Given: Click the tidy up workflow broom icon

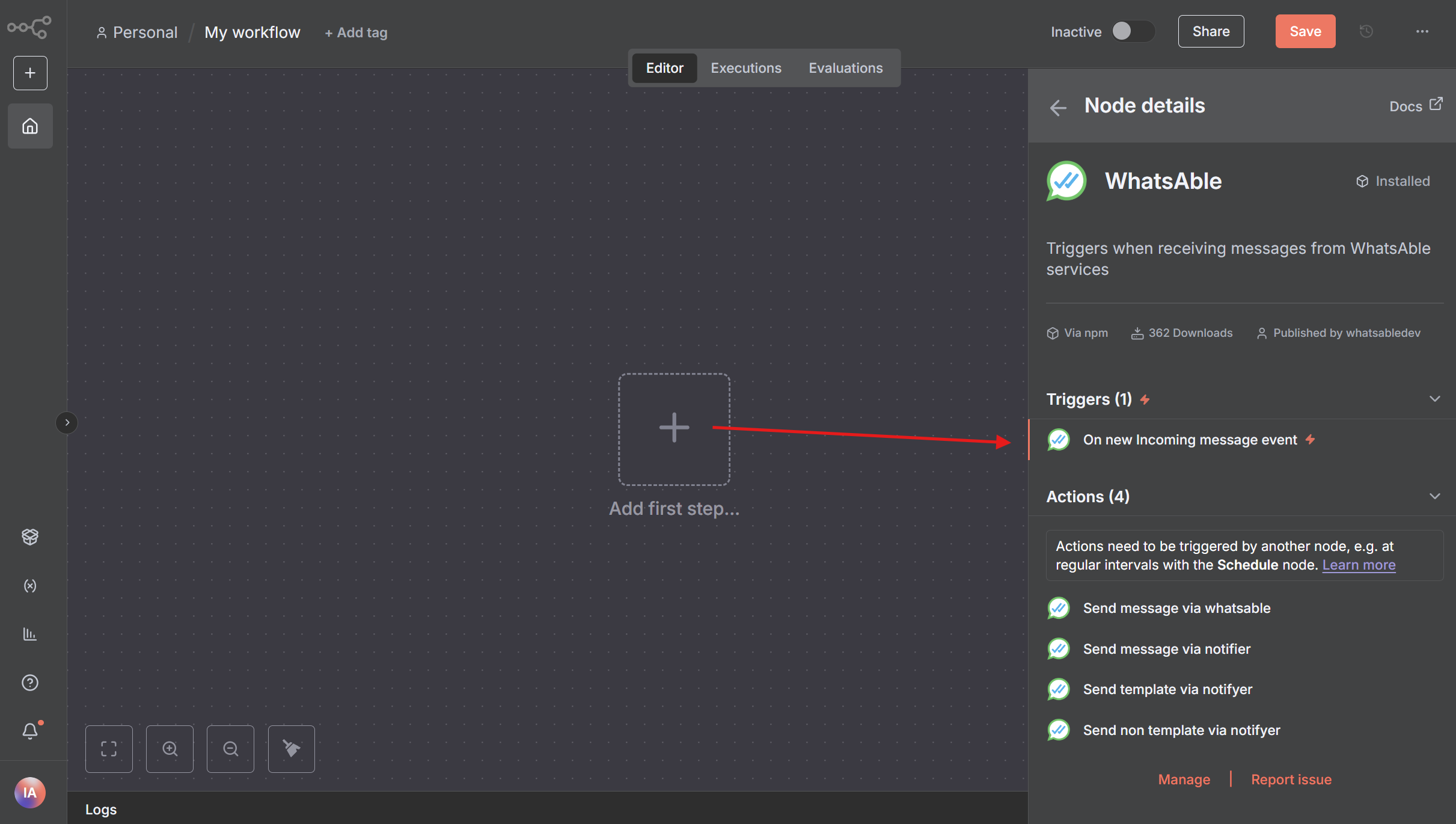Looking at the screenshot, I should [292, 749].
